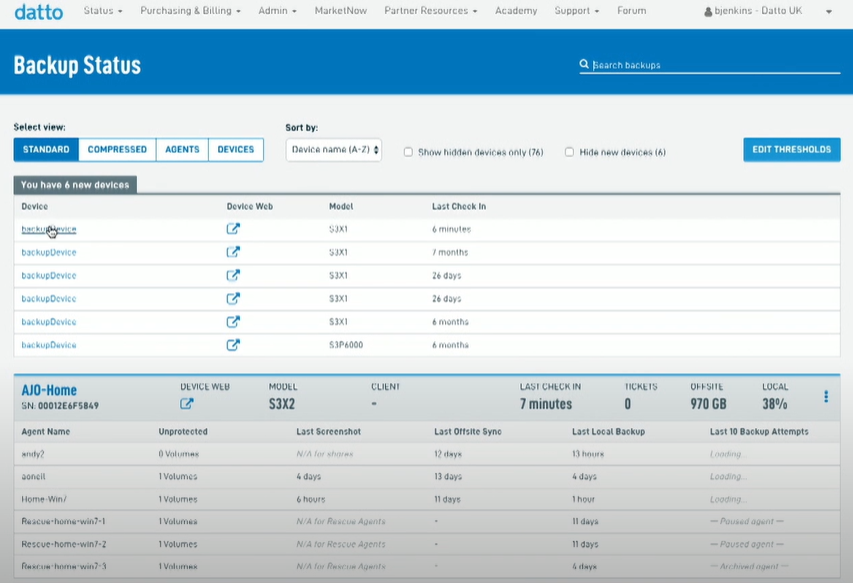Viewport: 853px width, 583px height.
Task: Expand the Status menu
Action: click(103, 10)
